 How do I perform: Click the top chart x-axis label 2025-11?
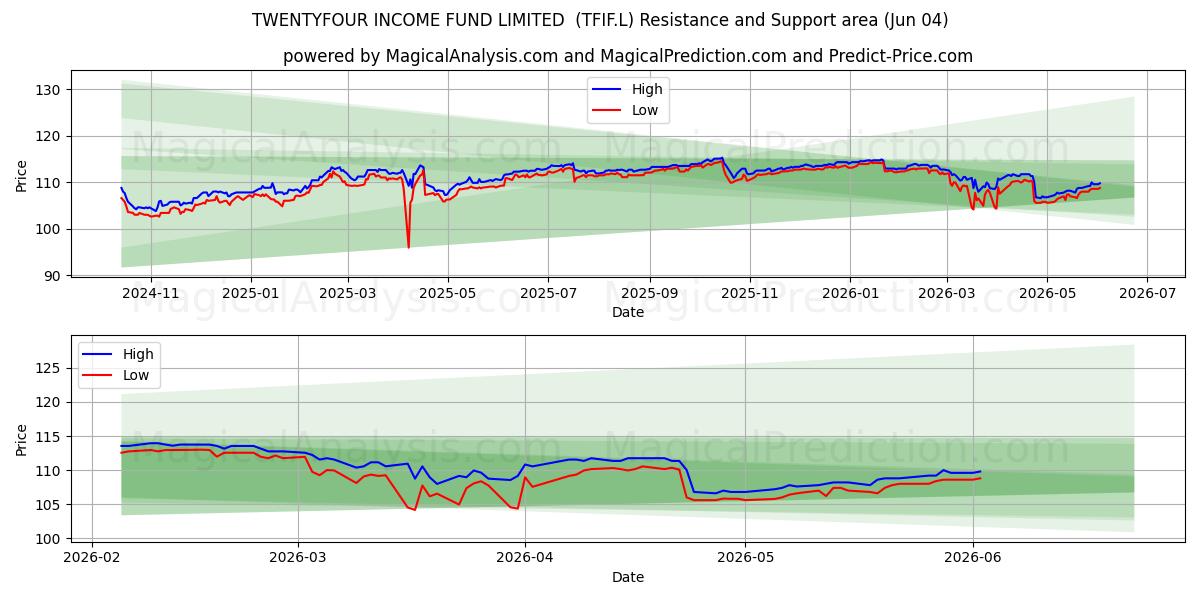coord(750,294)
